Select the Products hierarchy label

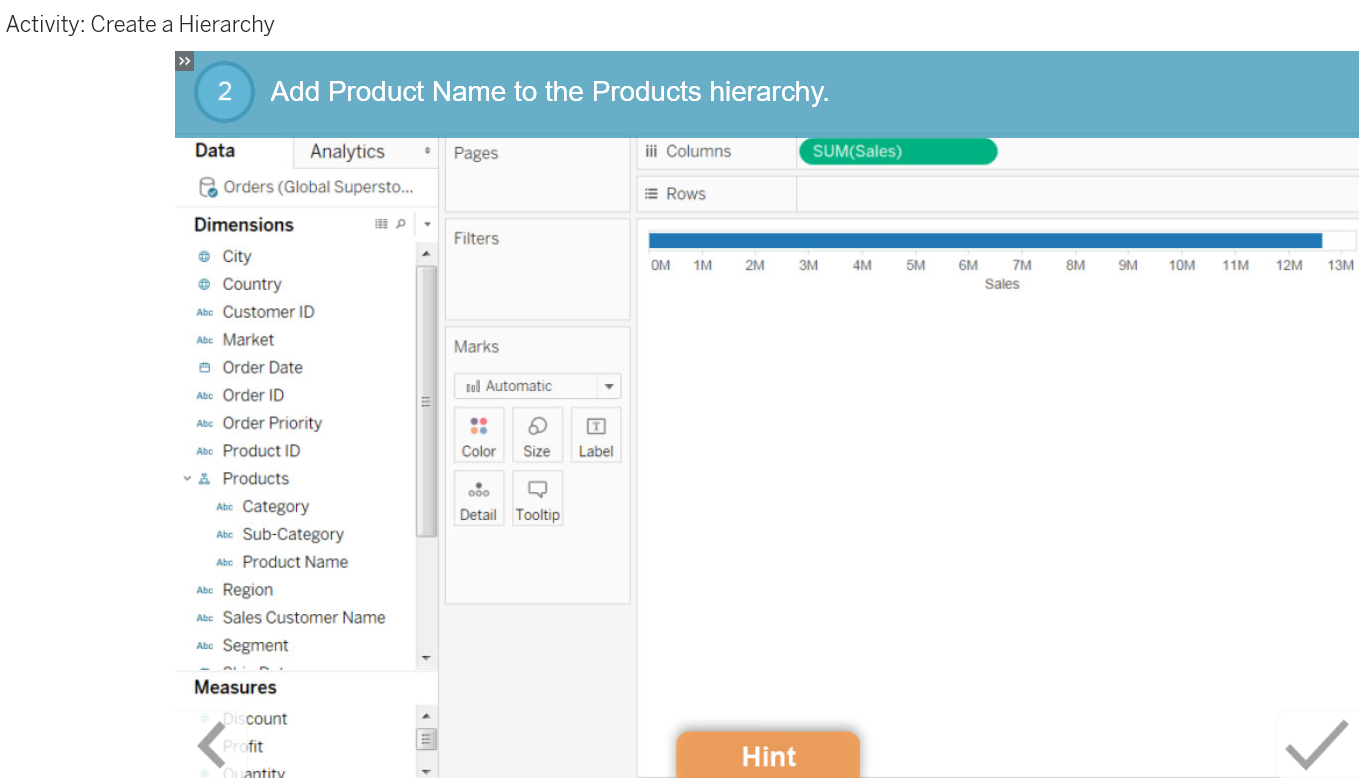[255, 479]
